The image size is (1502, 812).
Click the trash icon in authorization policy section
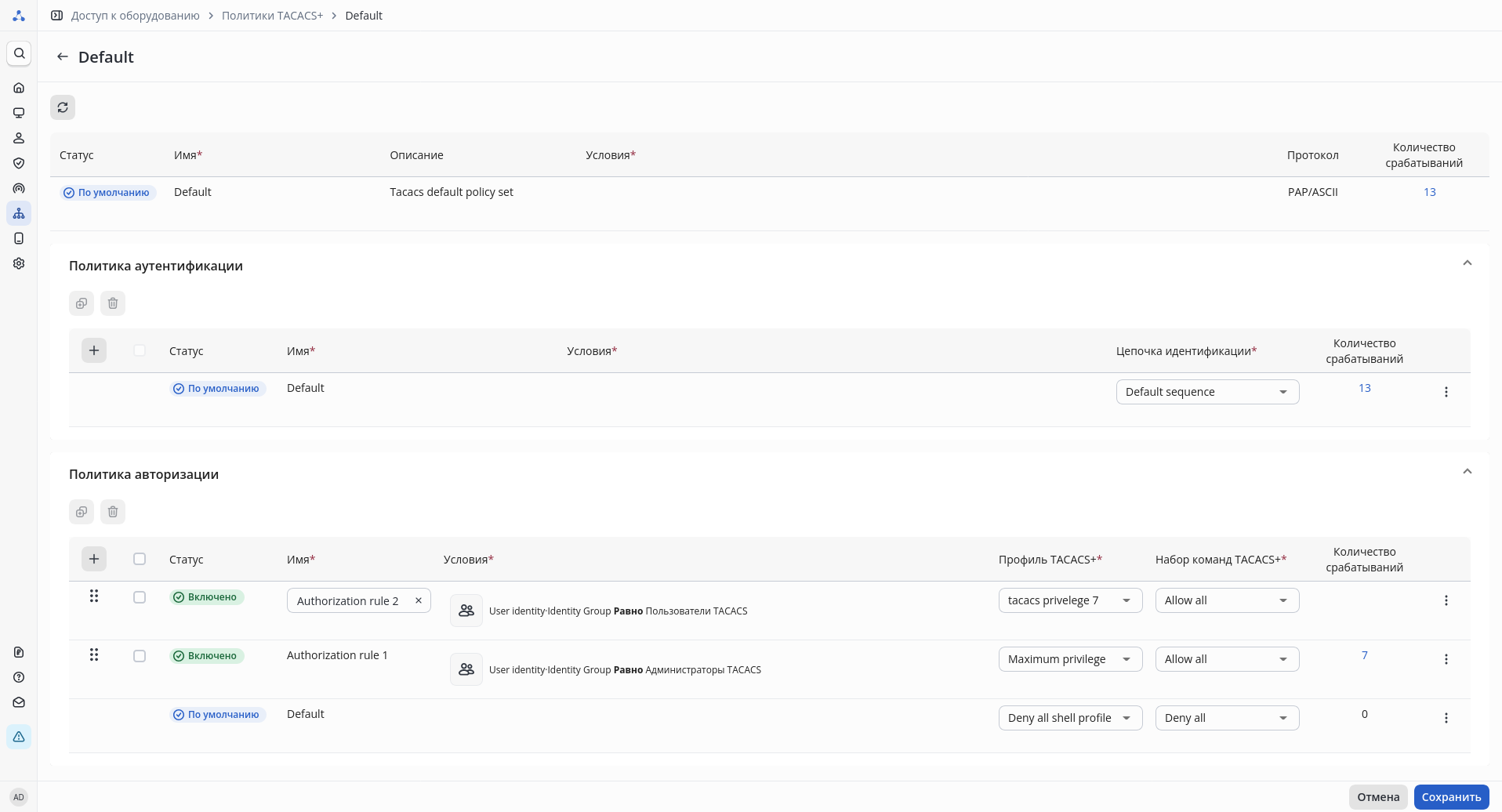tap(113, 512)
